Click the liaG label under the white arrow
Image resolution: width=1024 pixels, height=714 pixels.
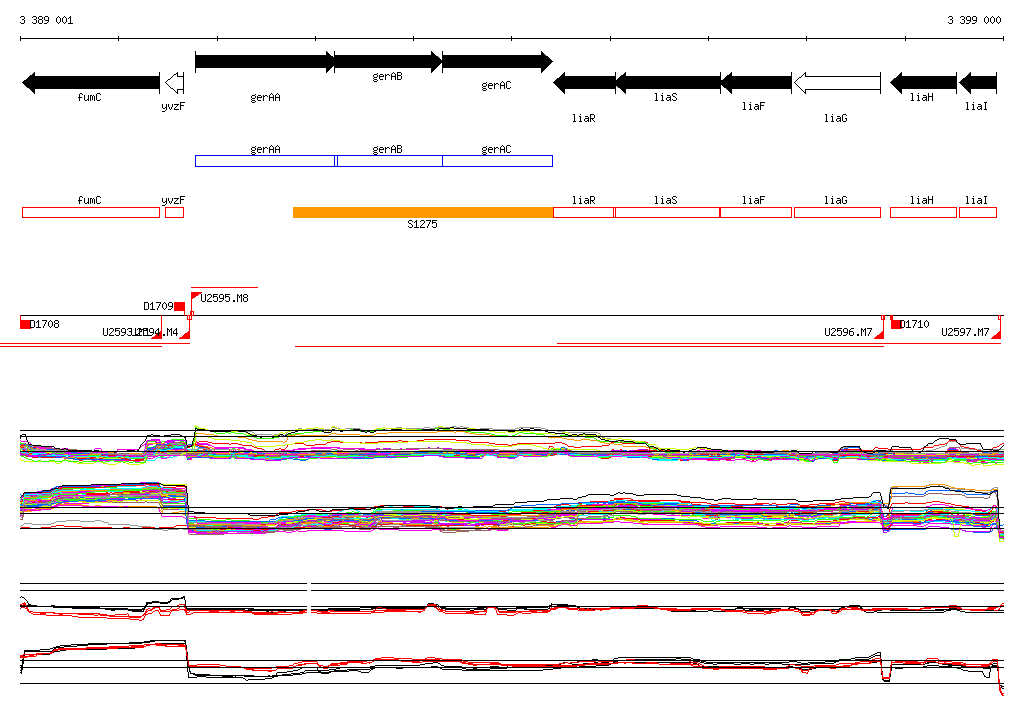(x=836, y=118)
